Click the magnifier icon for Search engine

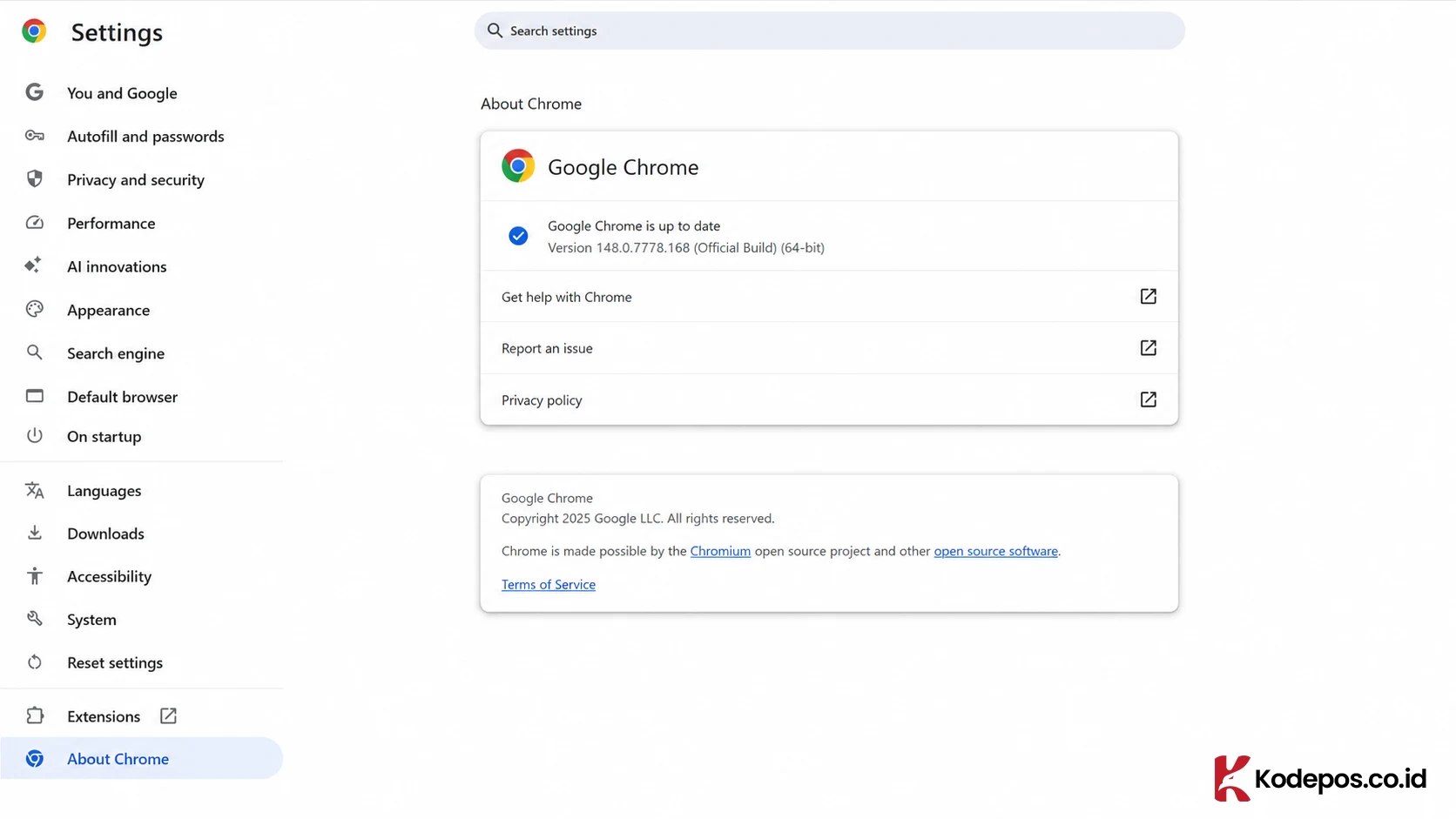coord(35,352)
